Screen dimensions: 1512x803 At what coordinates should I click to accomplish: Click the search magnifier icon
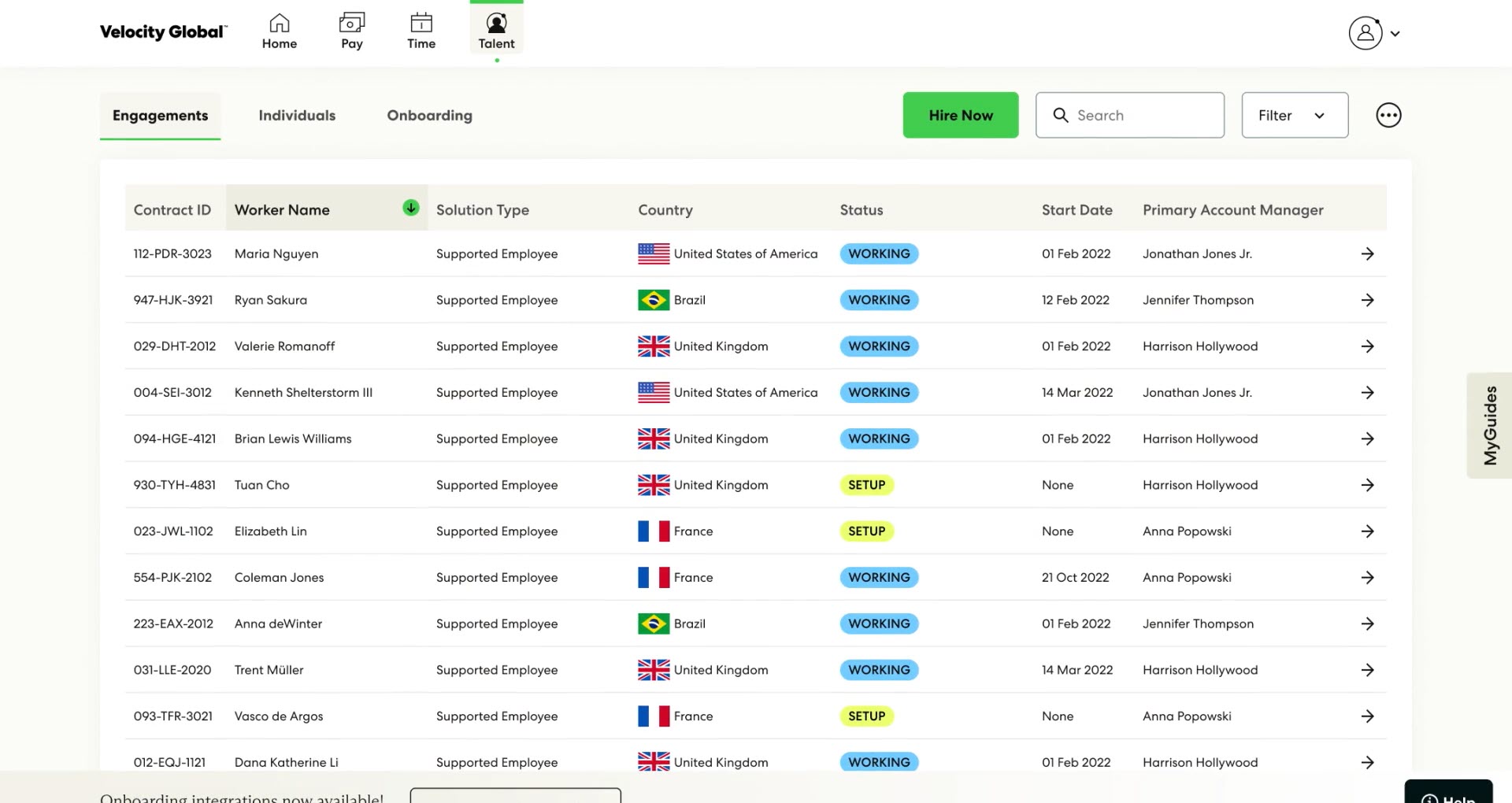click(x=1061, y=115)
